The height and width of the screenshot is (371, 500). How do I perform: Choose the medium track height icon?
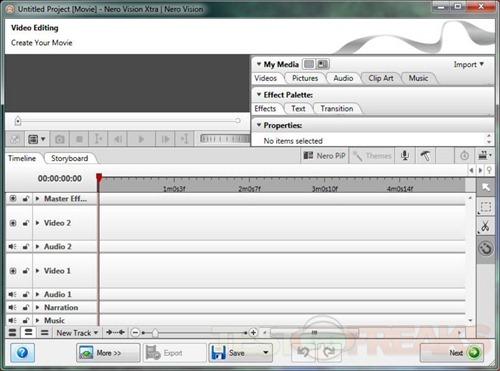tap(29, 332)
